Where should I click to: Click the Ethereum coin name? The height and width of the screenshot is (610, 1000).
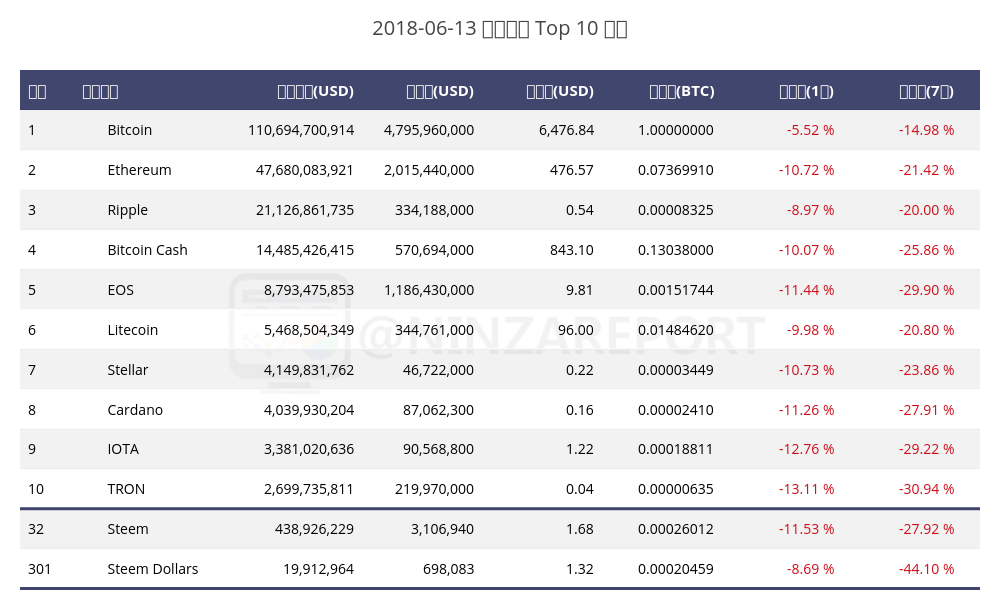[139, 170]
